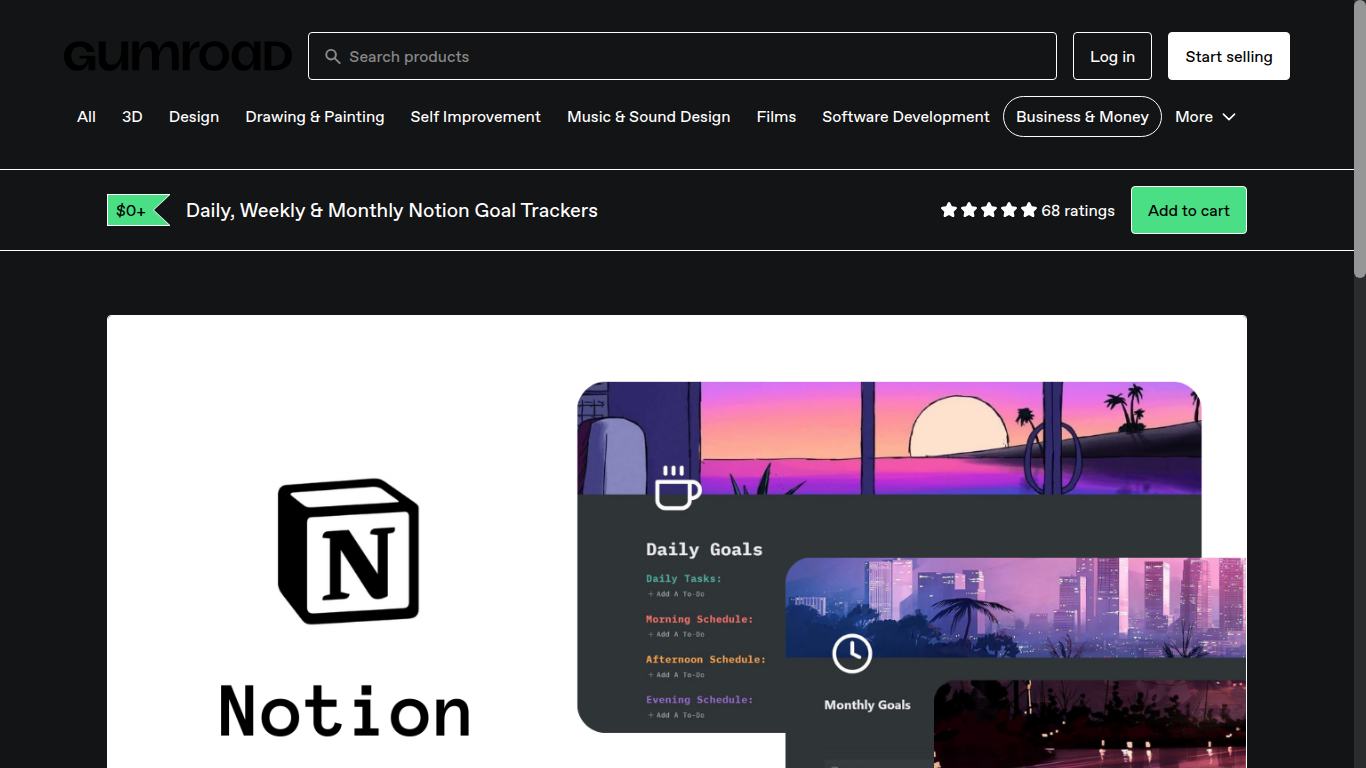Screen dimensions: 1366x768
Task: Click the search magnifier icon
Action: click(x=333, y=57)
